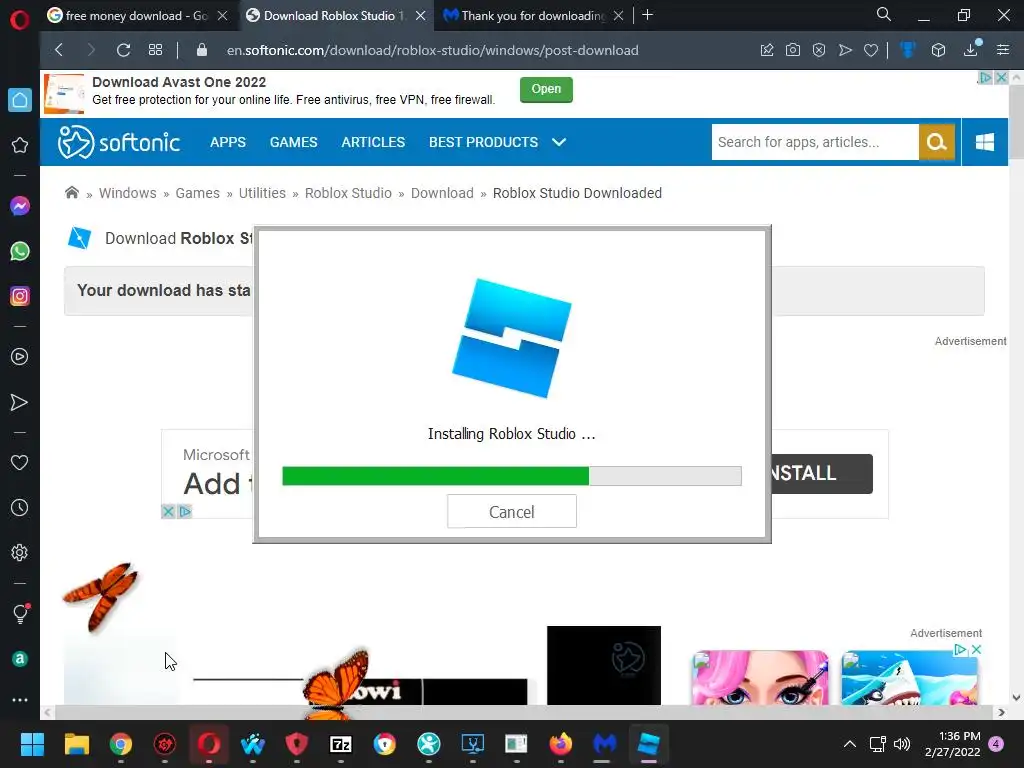Click the Softonic logo
Screen dimensions: 1024x768
click(118, 142)
